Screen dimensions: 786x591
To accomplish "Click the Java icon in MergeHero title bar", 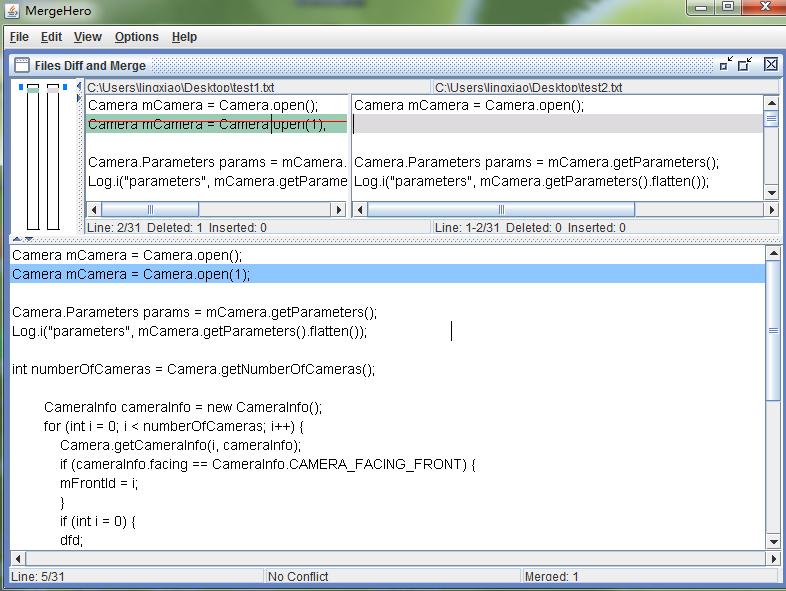I will (x=13, y=10).
